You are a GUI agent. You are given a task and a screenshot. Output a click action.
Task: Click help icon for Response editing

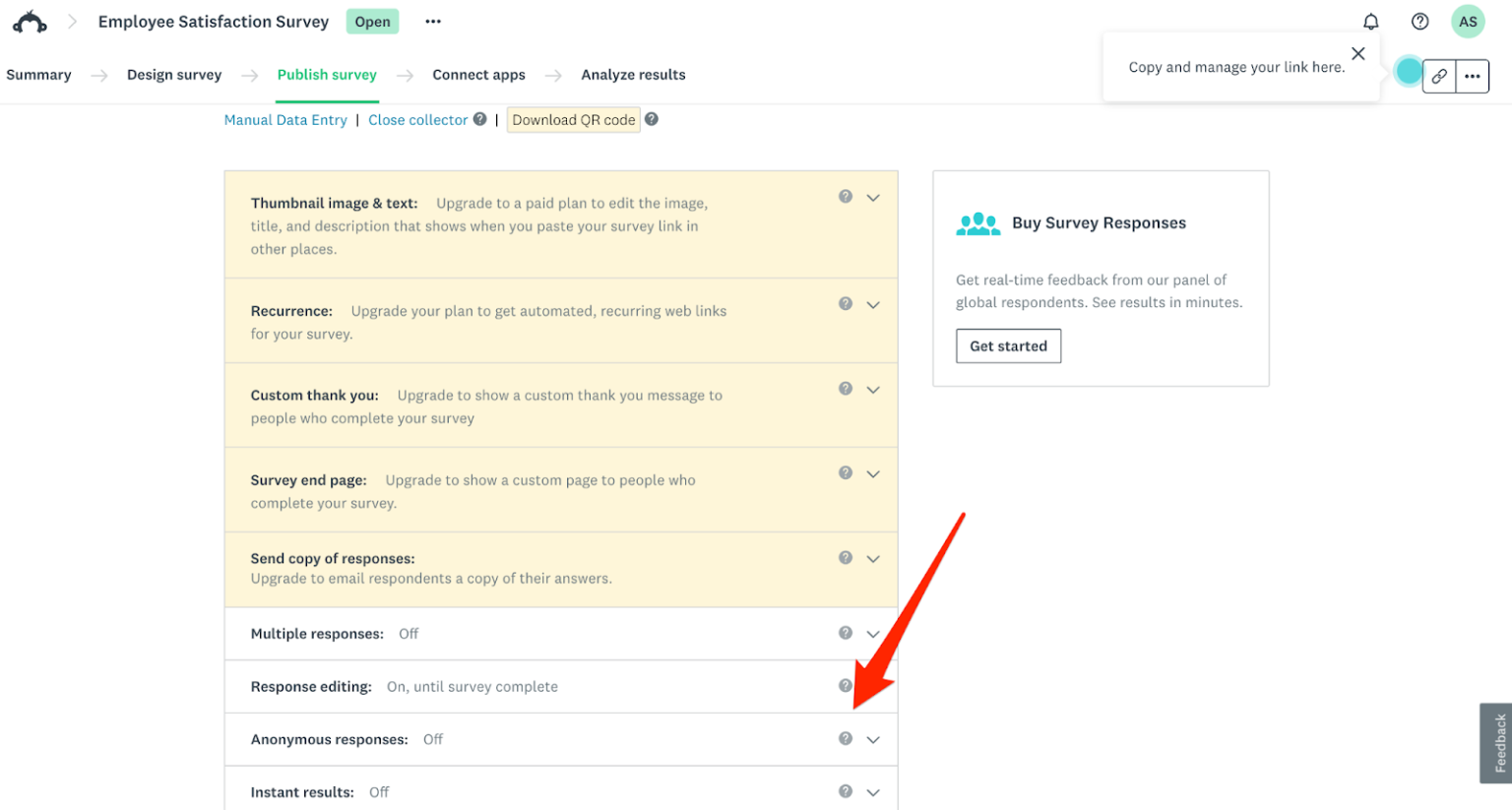(x=846, y=686)
